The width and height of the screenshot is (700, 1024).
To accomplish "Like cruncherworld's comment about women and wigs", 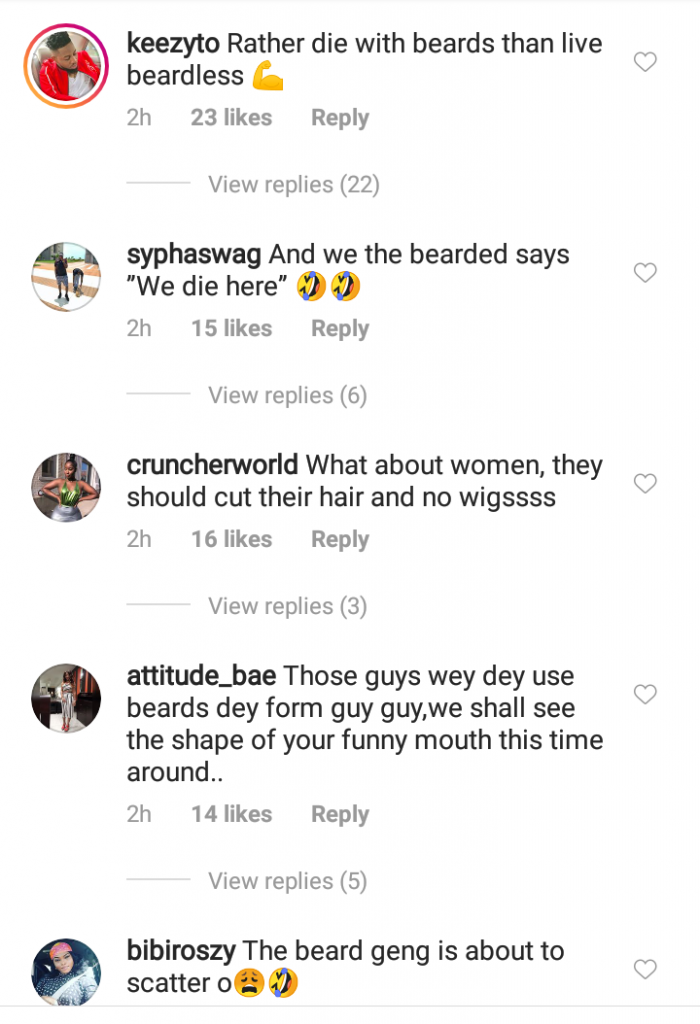I will tap(645, 483).
